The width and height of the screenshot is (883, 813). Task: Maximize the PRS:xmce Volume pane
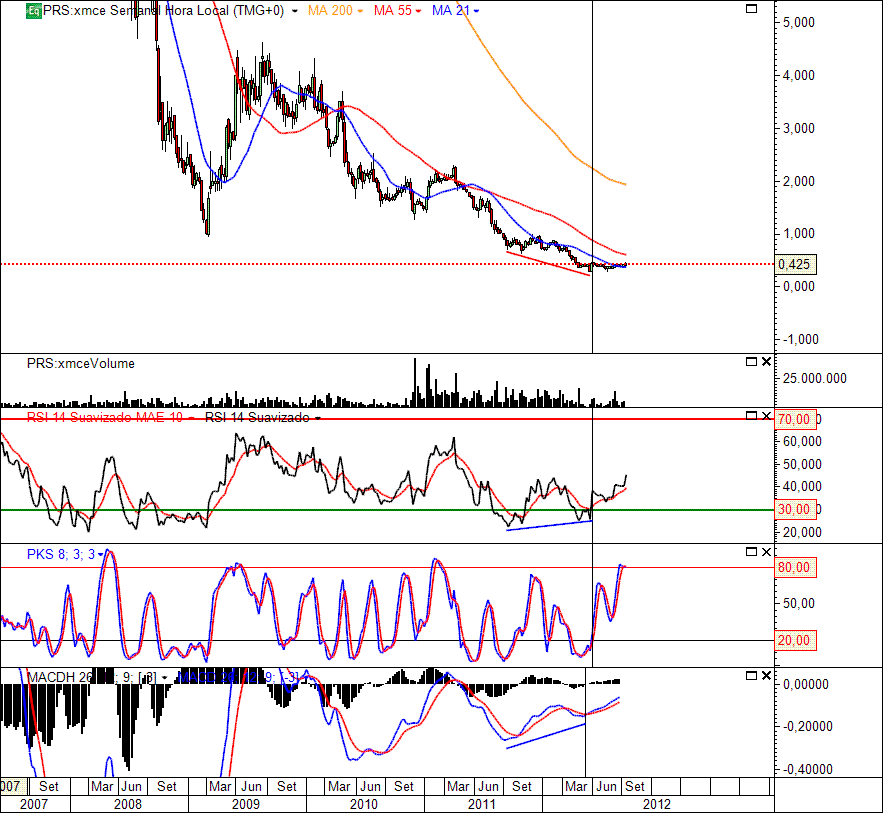point(751,361)
